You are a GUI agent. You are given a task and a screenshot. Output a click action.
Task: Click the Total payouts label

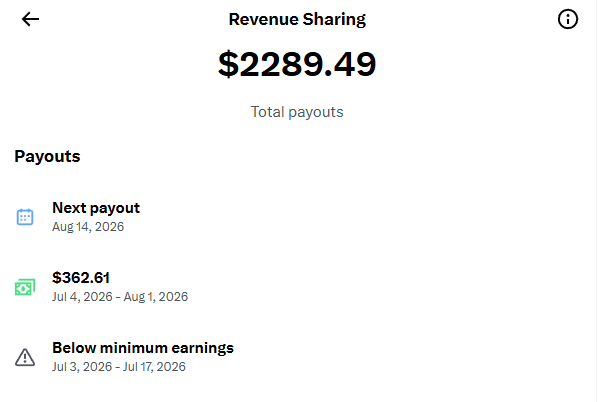point(297,112)
